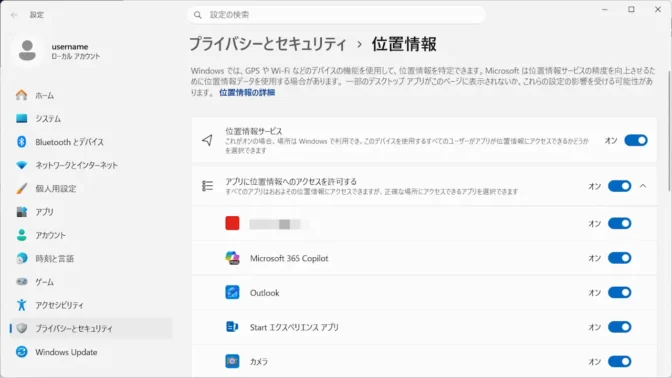Open ホーム in the sidebar

[x=90, y=95]
